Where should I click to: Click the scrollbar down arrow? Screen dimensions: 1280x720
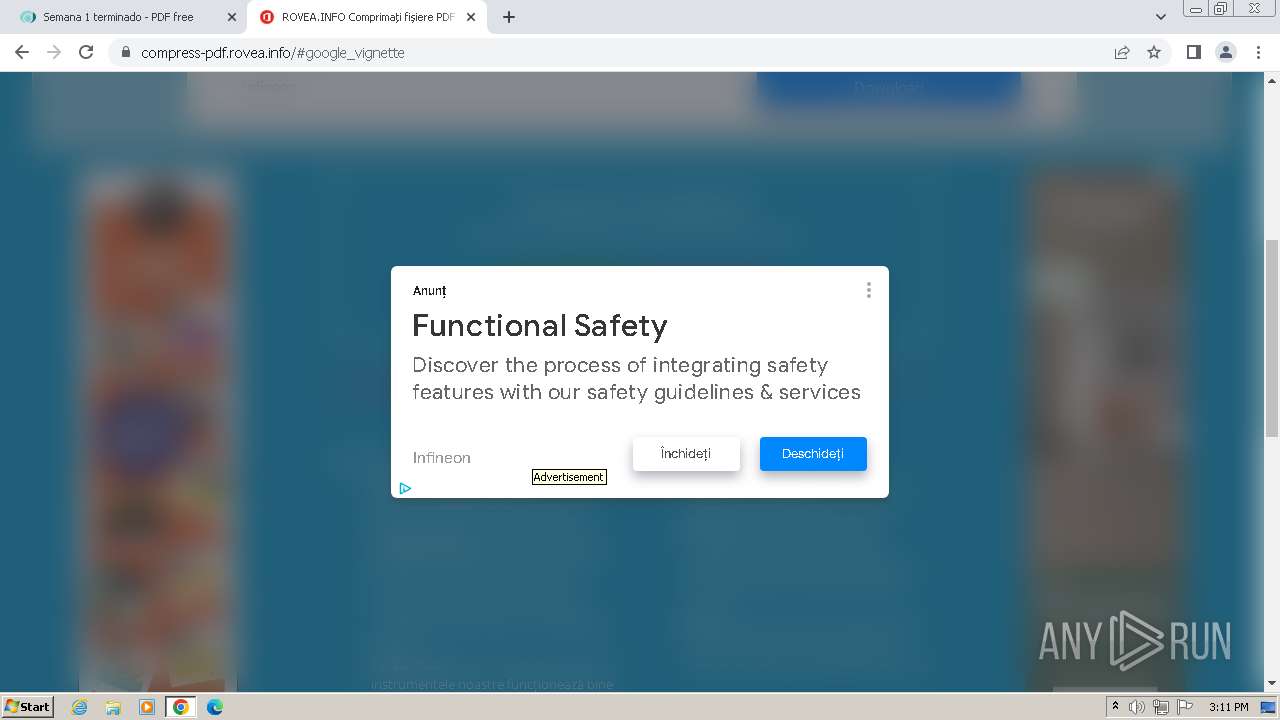(x=1271, y=684)
